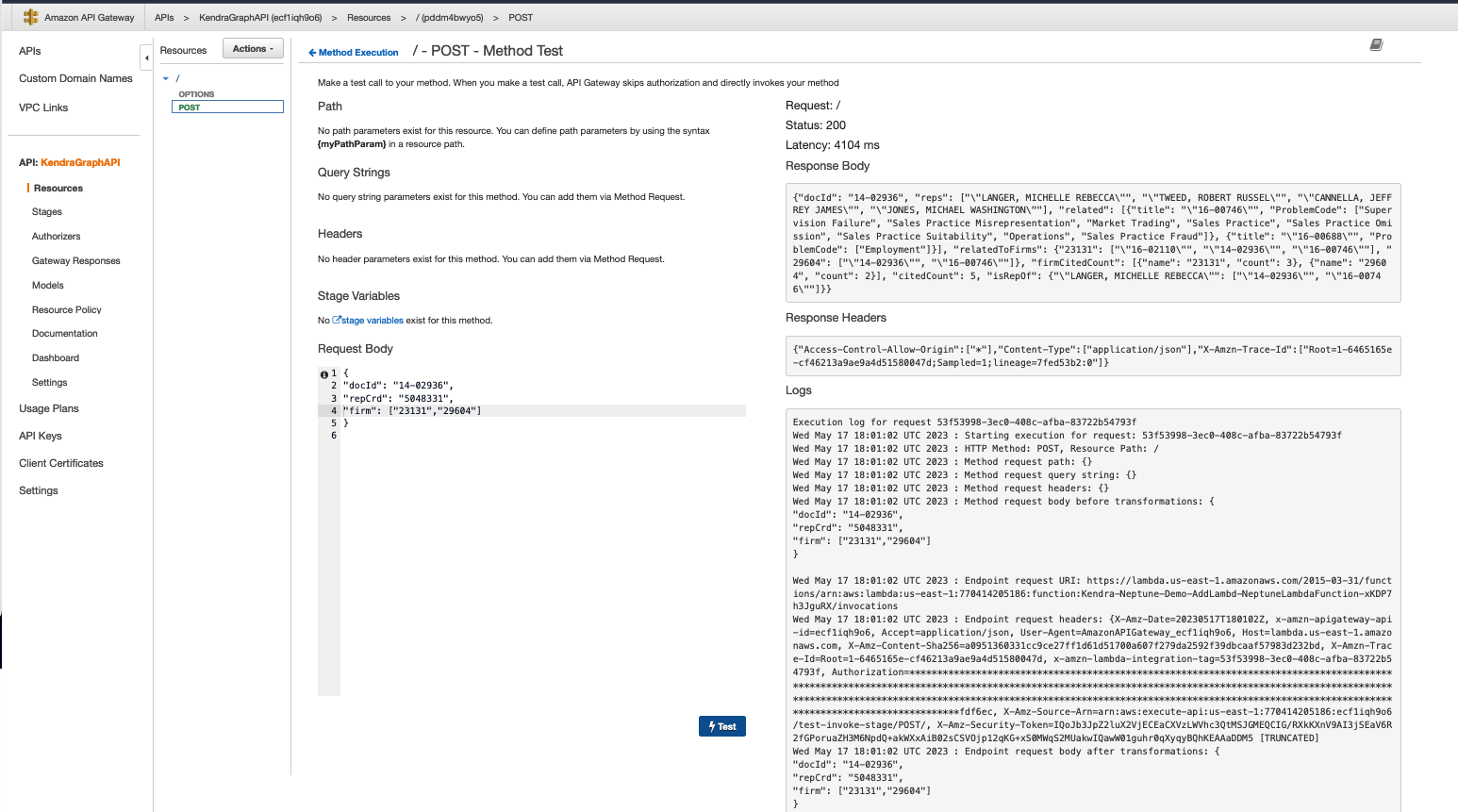
Task: Click the Resources breadcrumb
Action: [x=369, y=18]
